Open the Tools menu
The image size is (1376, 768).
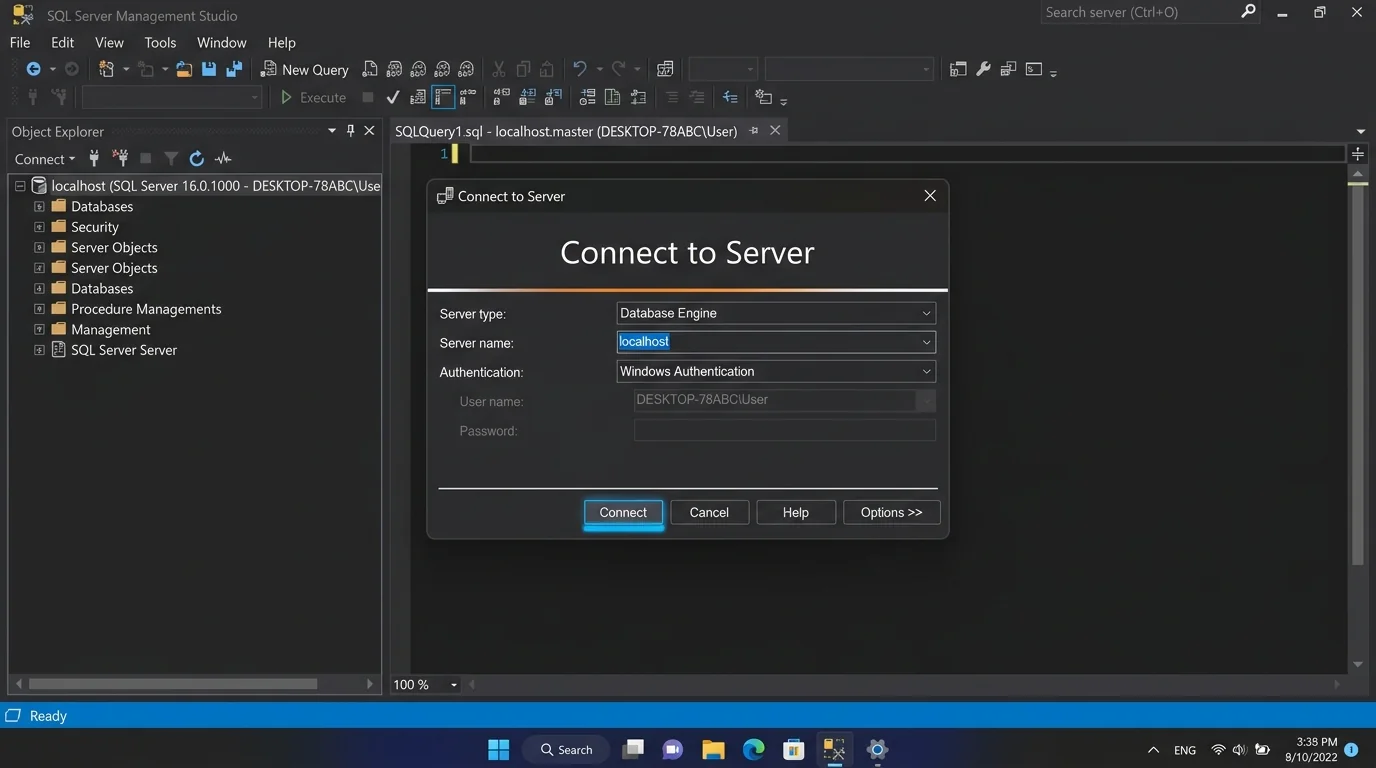pos(160,43)
